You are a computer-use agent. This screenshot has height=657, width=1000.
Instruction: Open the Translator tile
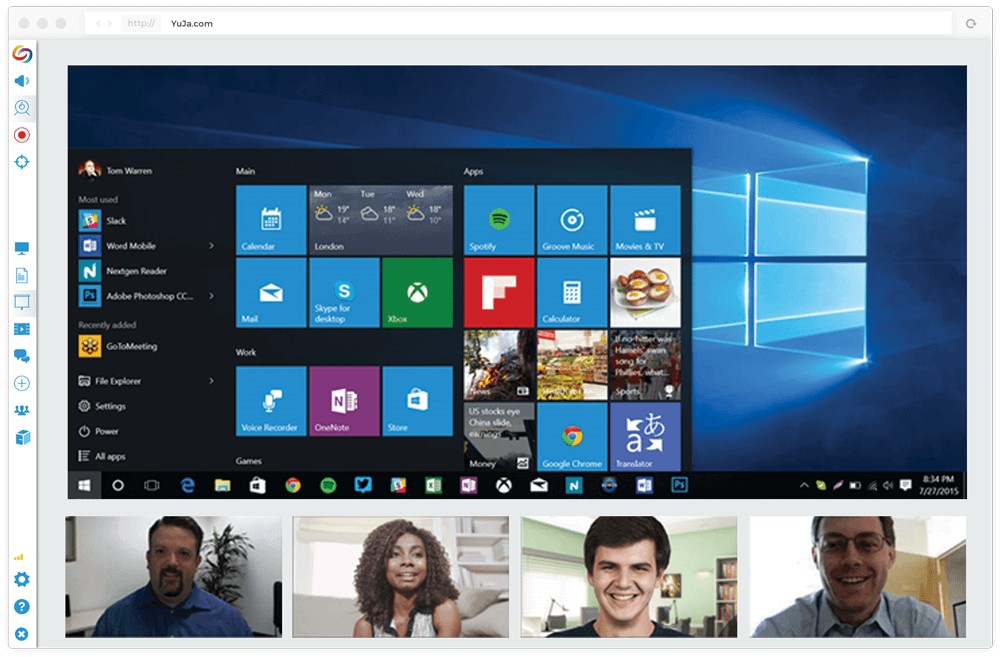(645, 437)
